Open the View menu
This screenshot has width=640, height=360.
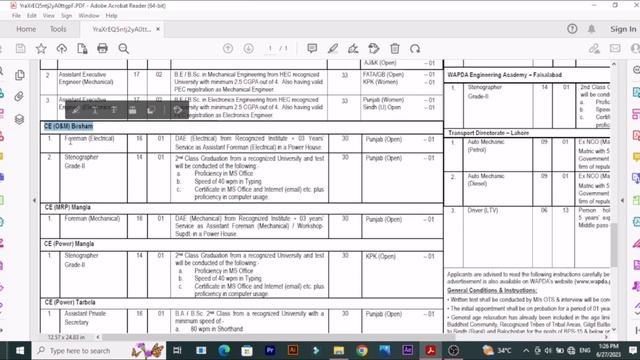[x=49, y=16]
